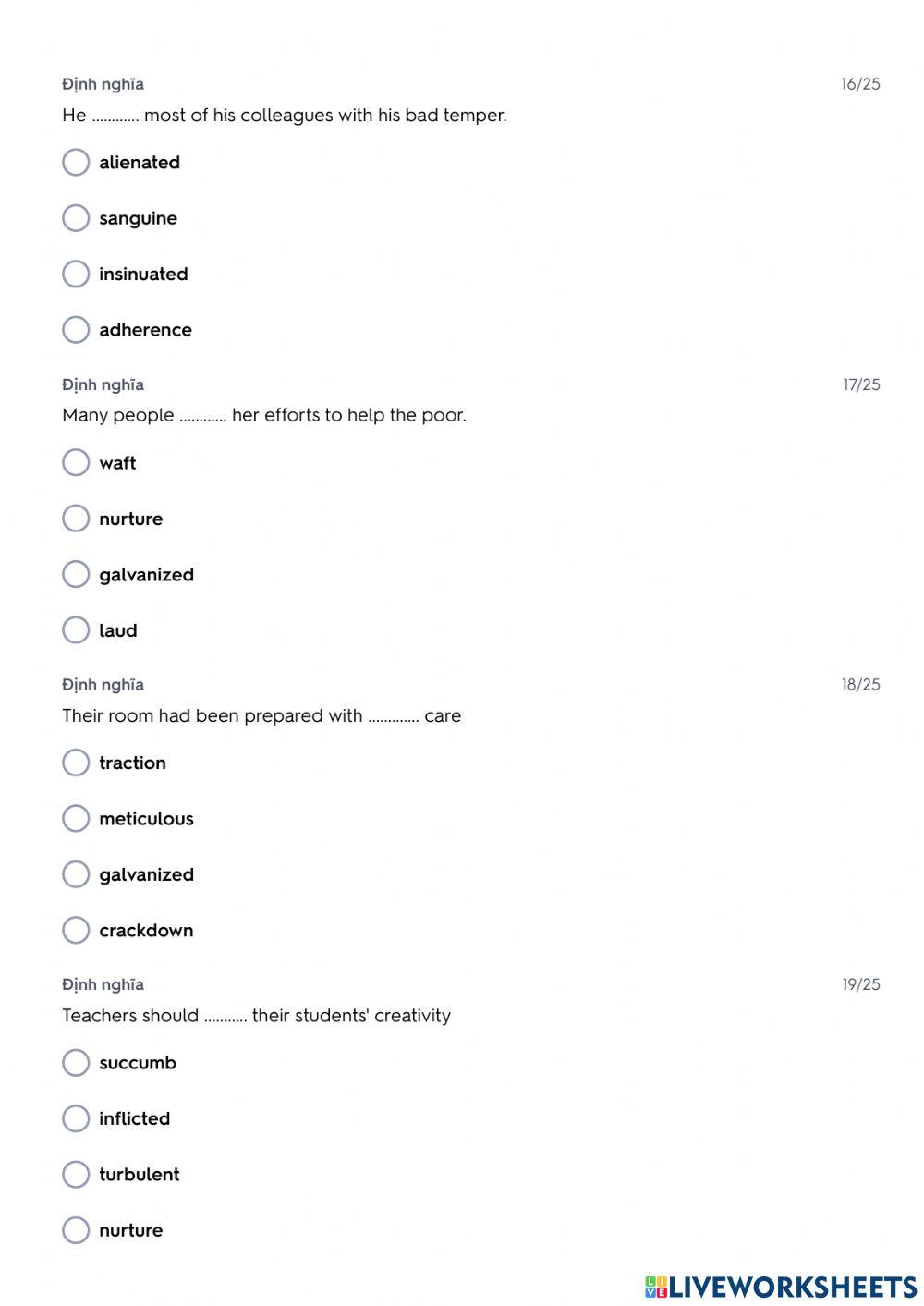Select the 'inflicted' radio option
This screenshot has height=1306, width=924.
[76, 1118]
